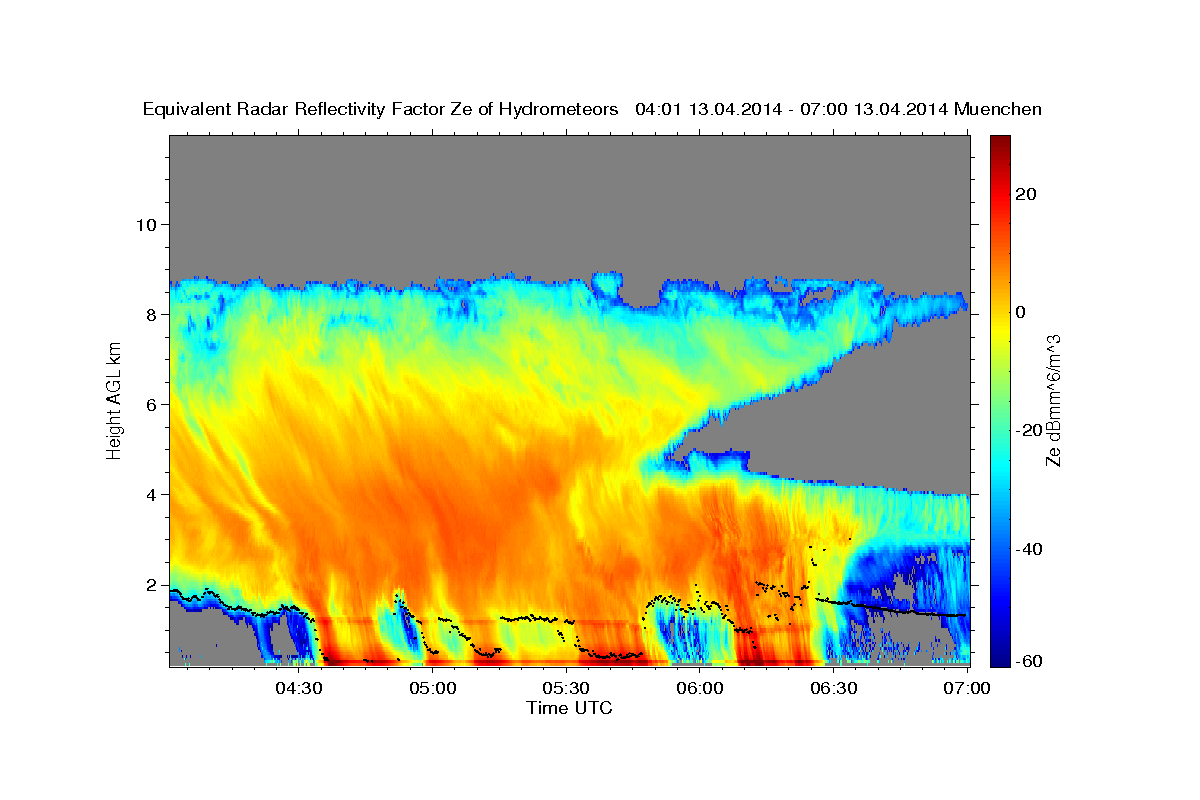
Task: Click the yellow band of the colorbar
Action: tap(1000, 330)
